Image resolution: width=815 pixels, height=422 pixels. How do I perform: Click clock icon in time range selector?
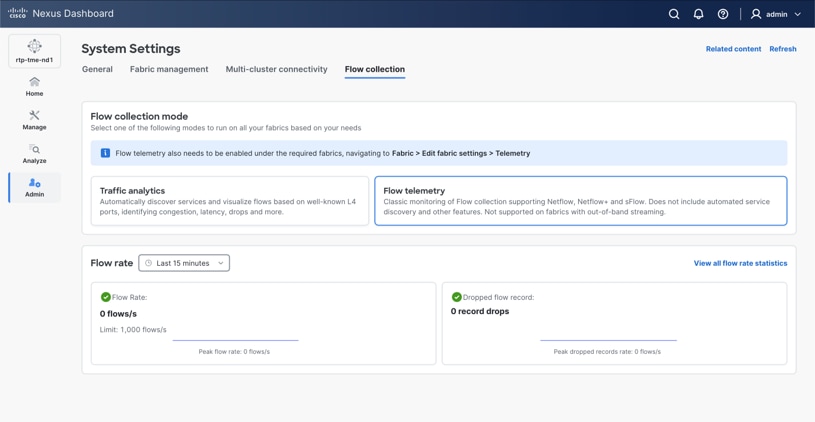click(x=149, y=263)
